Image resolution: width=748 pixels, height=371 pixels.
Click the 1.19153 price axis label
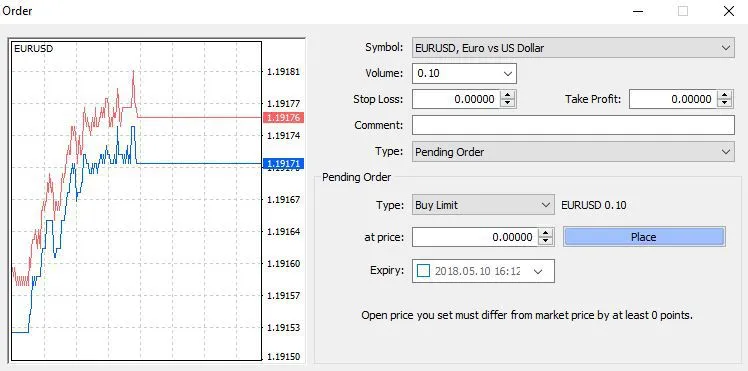click(283, 328)
